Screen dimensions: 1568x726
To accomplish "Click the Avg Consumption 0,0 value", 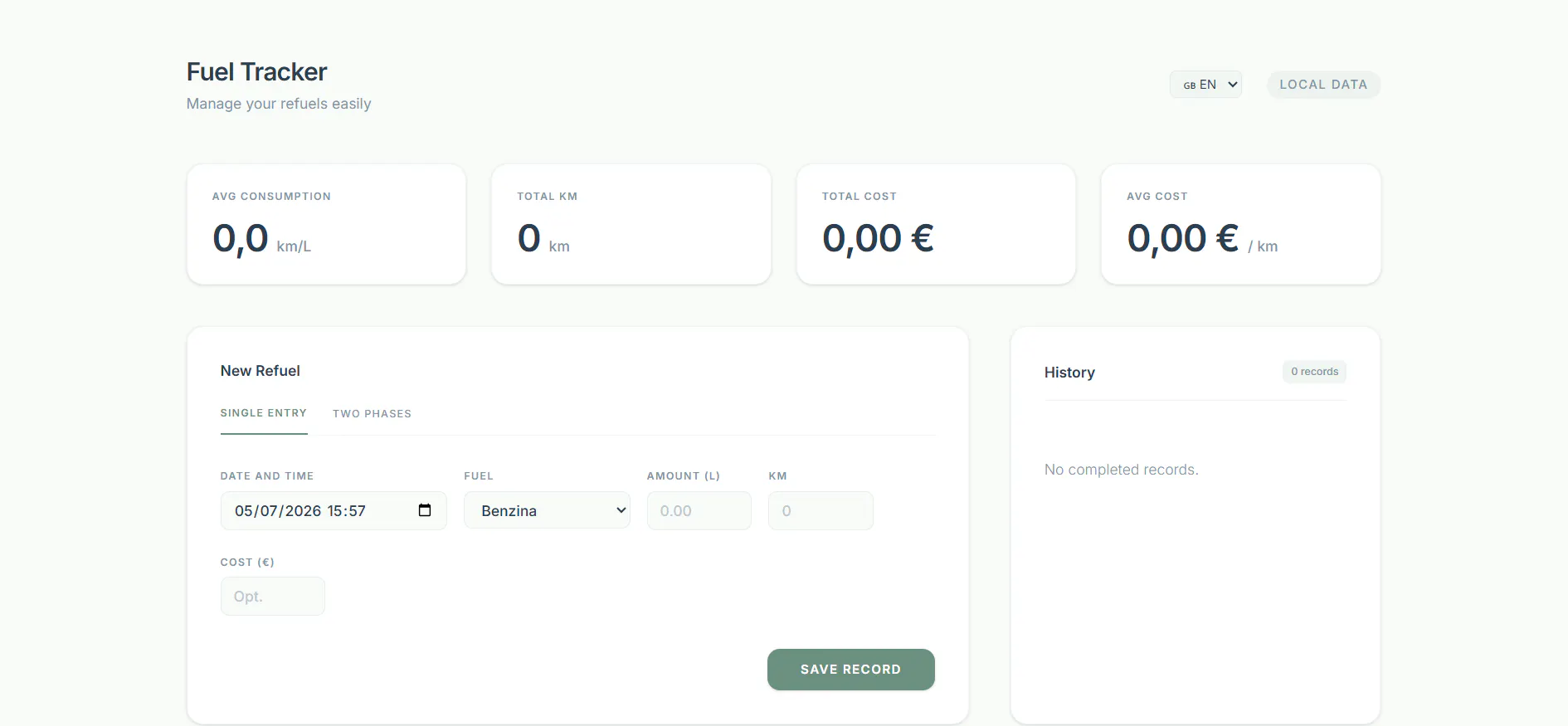I will pyautogui.click(x=241, y=238).
